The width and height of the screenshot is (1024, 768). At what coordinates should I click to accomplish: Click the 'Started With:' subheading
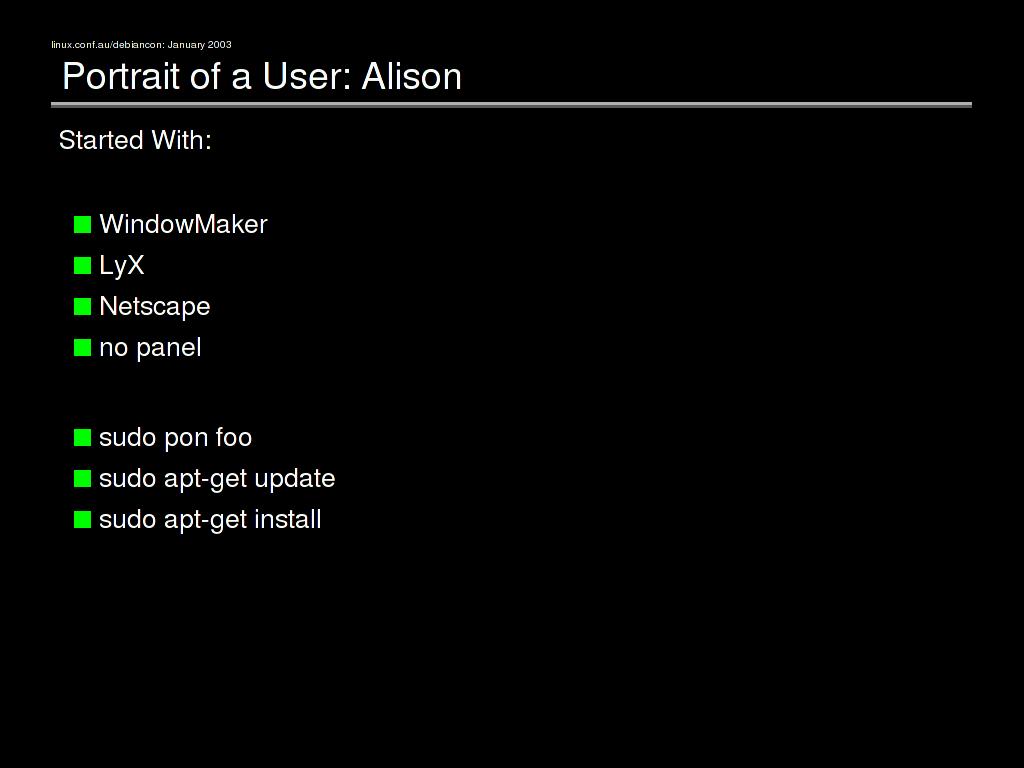point(135,140)
